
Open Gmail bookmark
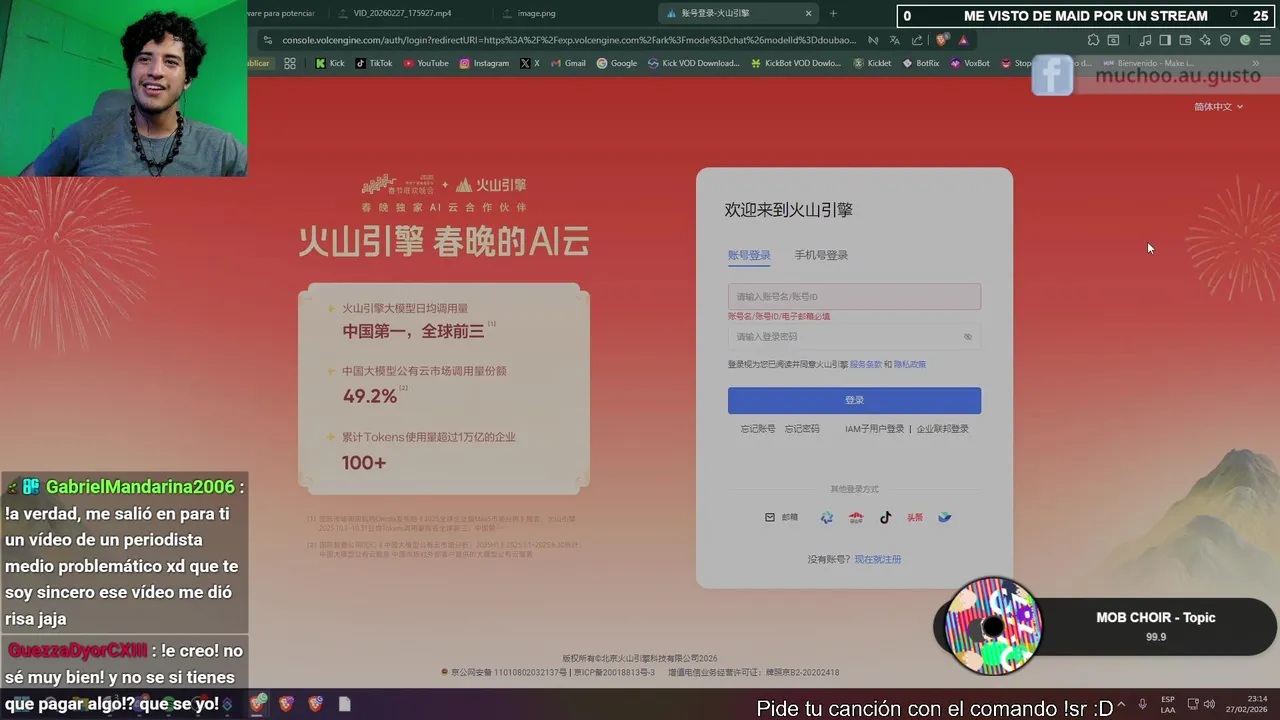(567, 63)
